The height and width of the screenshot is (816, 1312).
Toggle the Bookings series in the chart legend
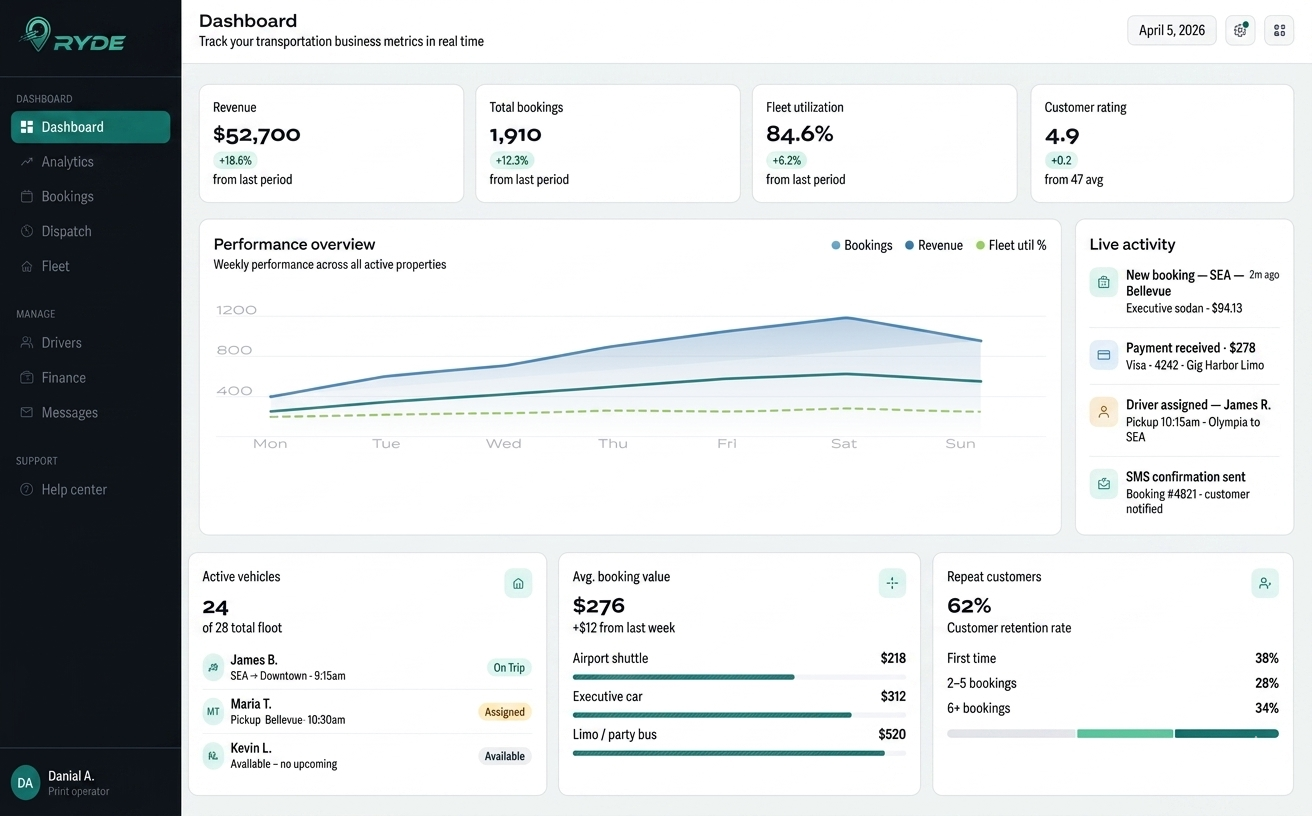pyautogui.click(x=861, y=245)
